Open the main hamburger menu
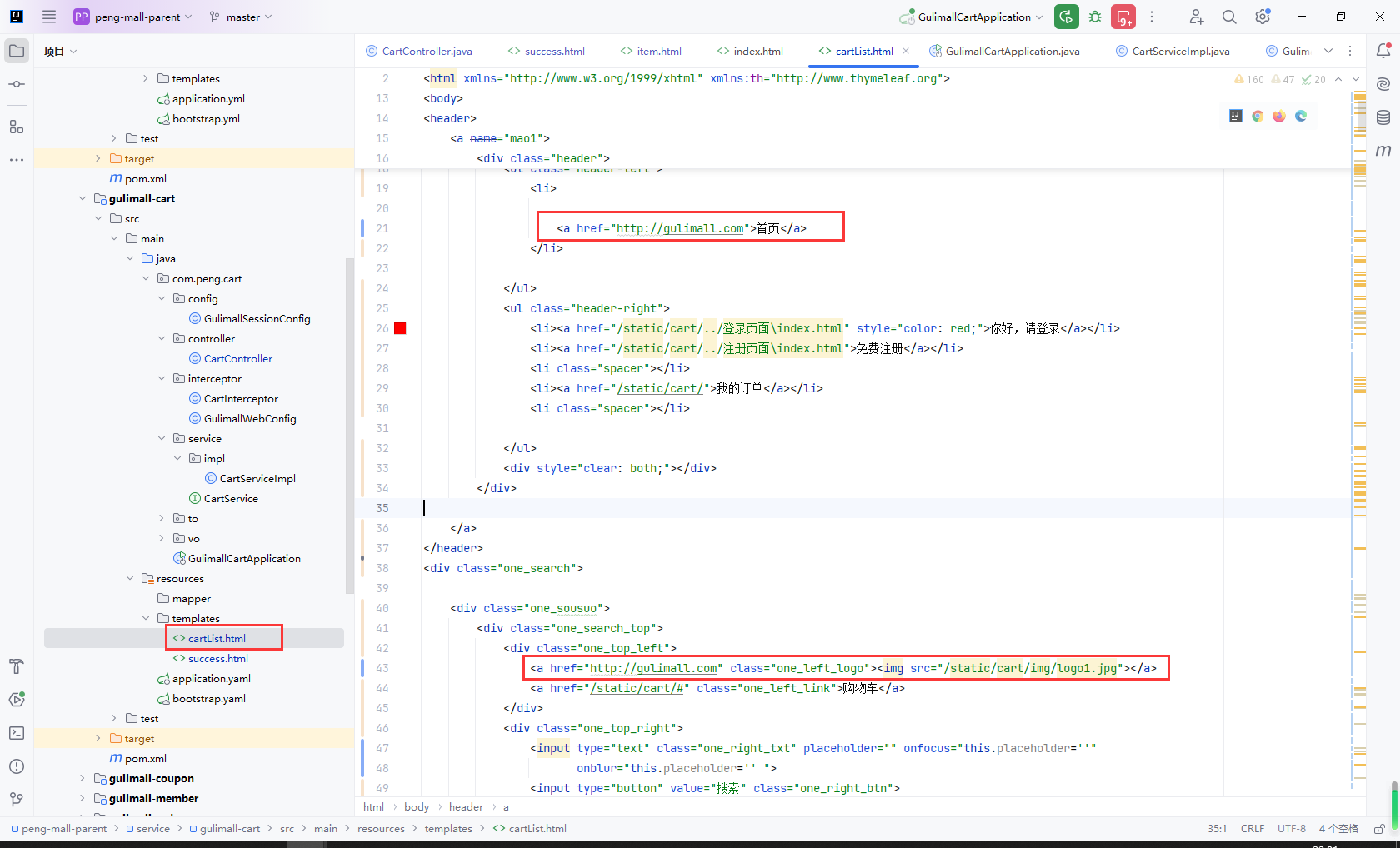1400x848 pixels. 49,17
